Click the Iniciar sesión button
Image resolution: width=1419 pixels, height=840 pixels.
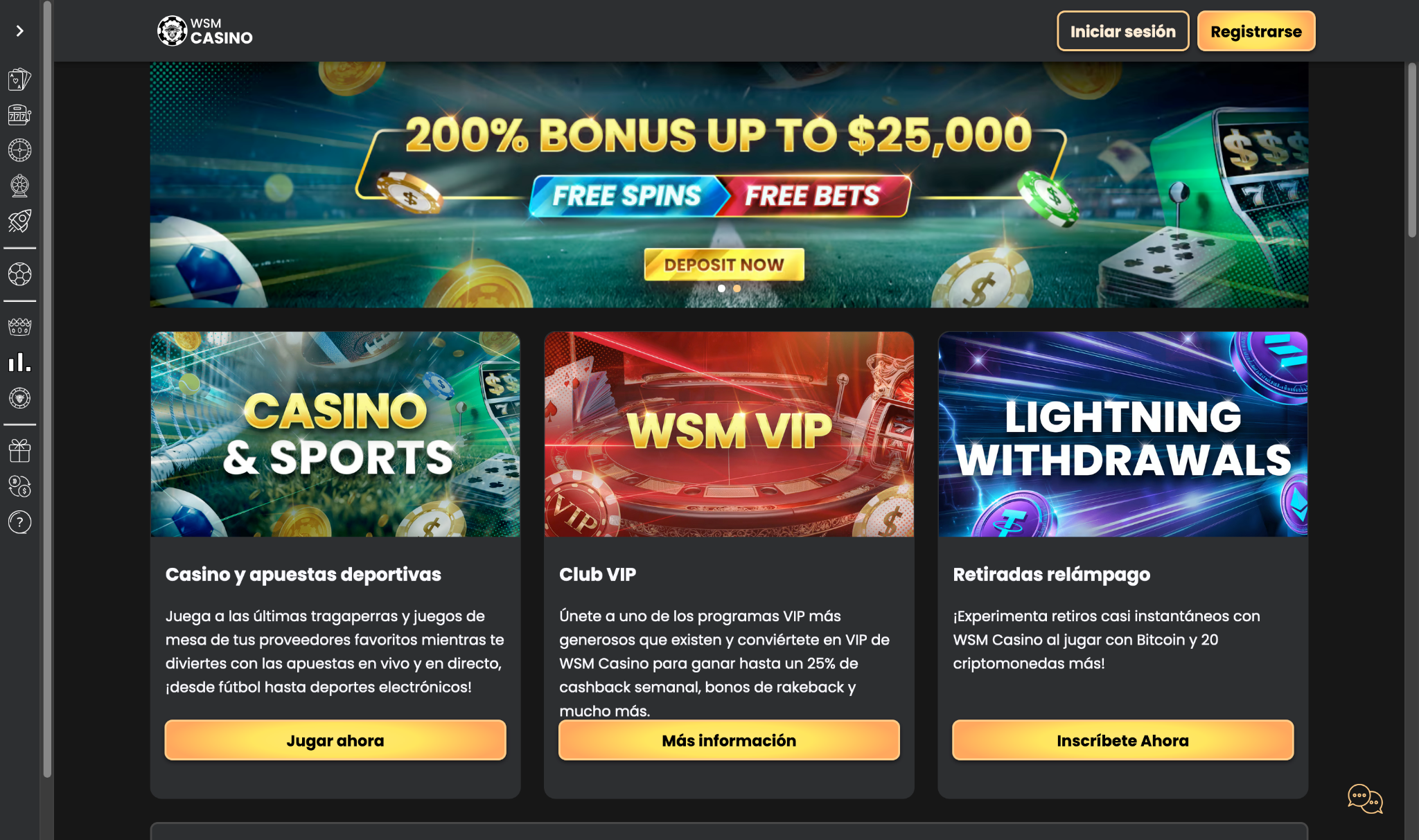tap(1122, 31)
